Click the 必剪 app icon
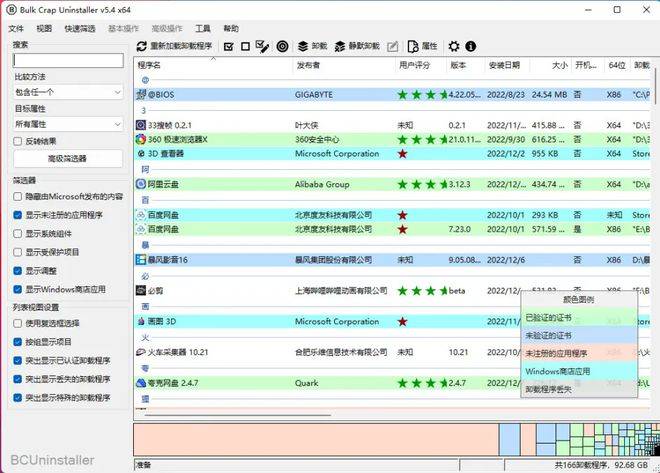 click(x=141, y=290)
